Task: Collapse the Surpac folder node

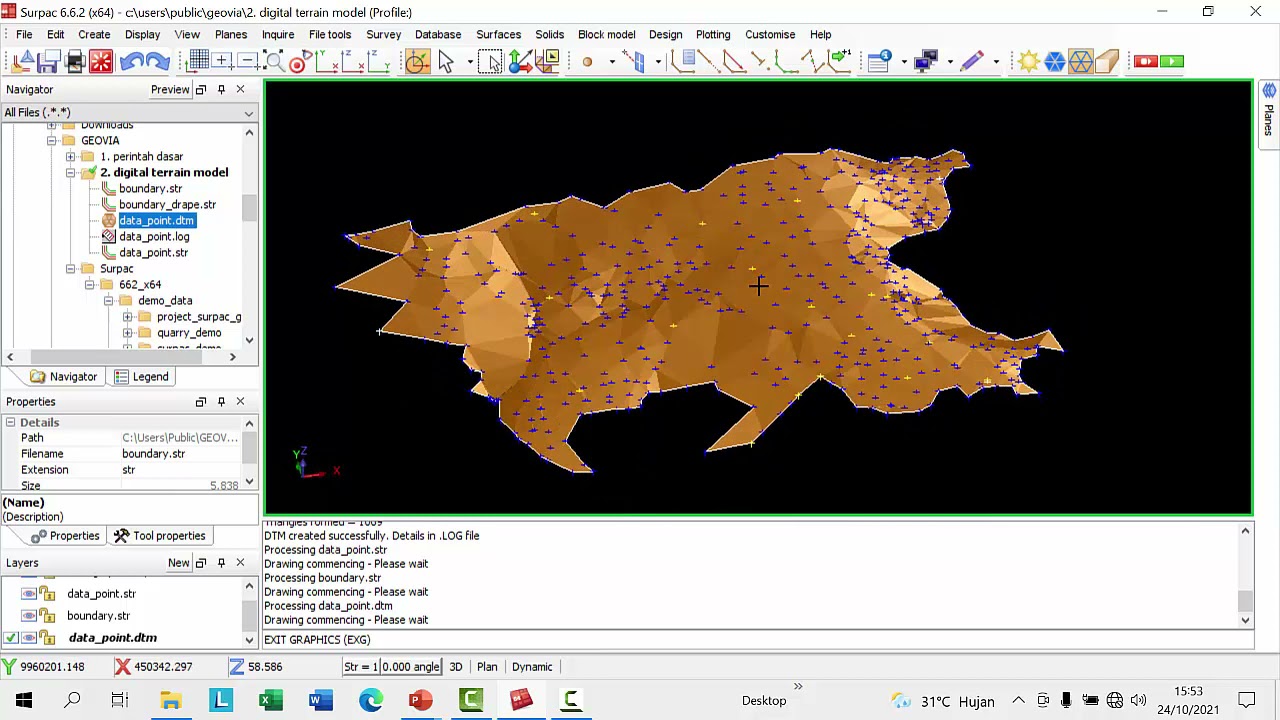Action: [x=70, y=269]
